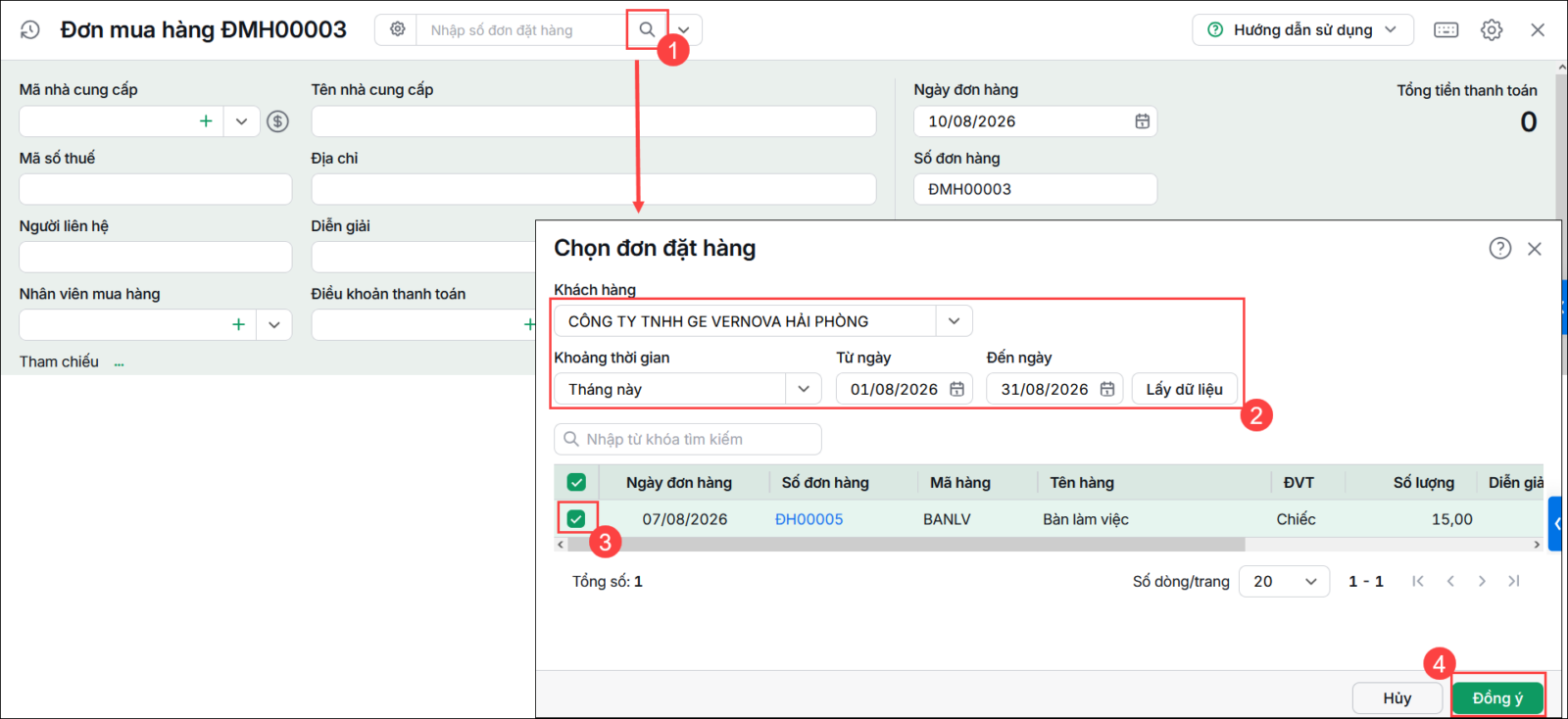Open rows-per-page dropdown showing 20
Image resolution: width=1568 pixels, height=719 pixels.
(x=1284, y=581)
